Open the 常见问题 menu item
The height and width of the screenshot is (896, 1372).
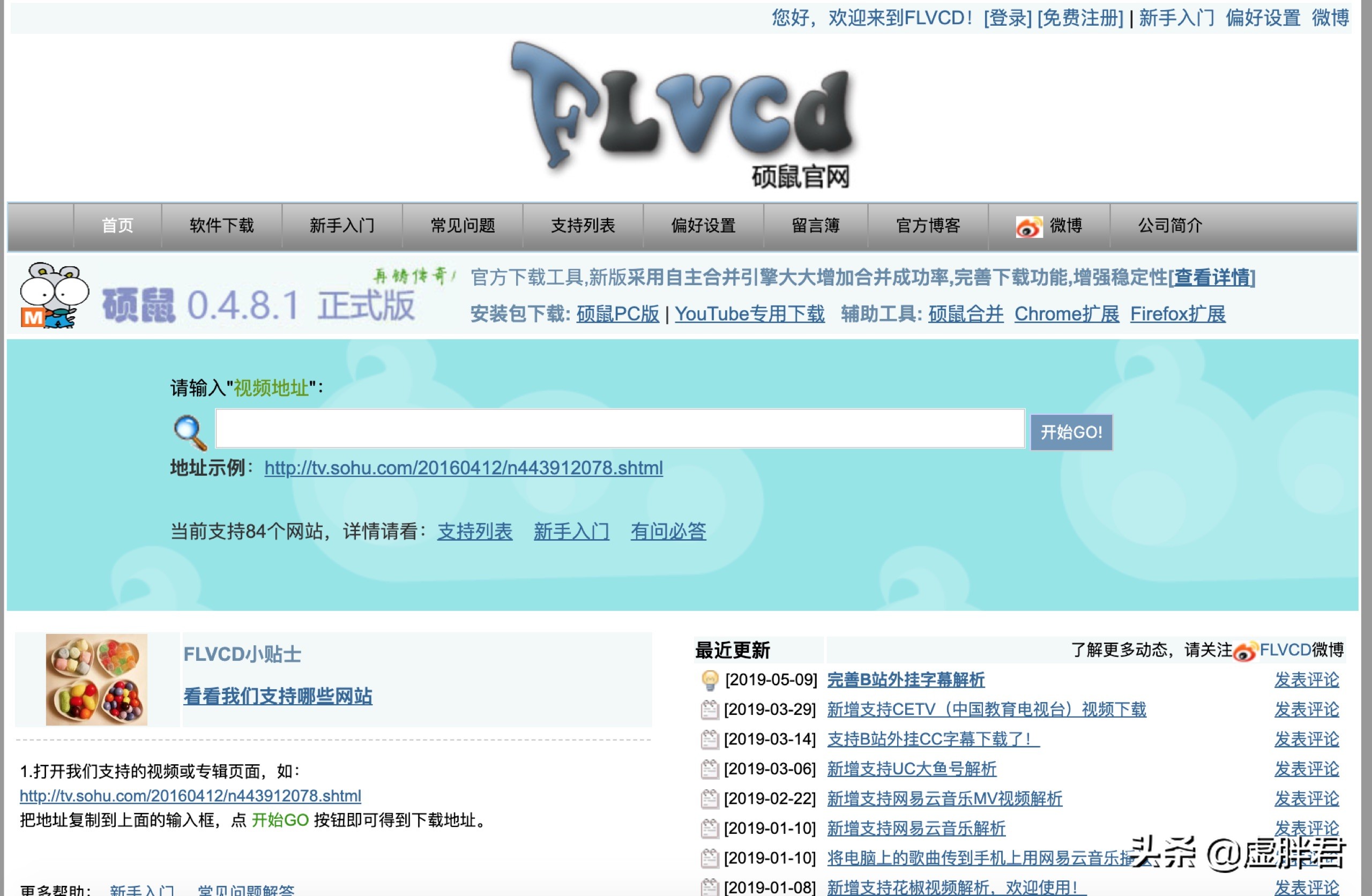point(464,226)
